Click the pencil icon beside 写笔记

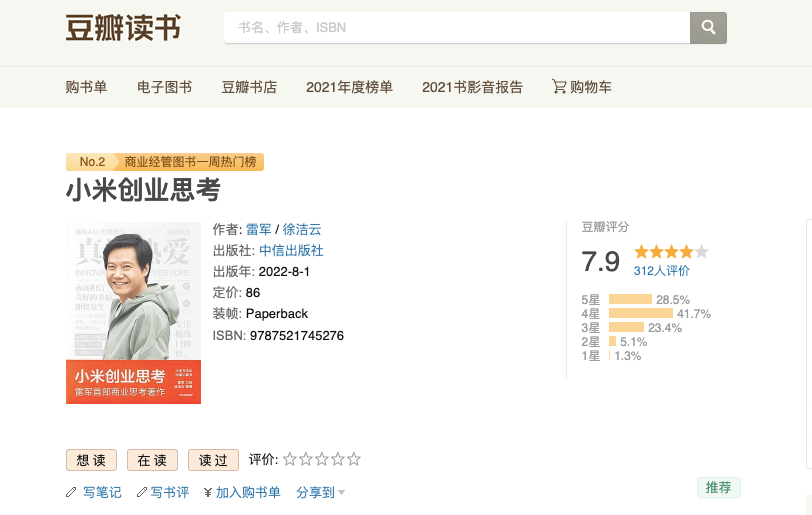pos(71,492)
